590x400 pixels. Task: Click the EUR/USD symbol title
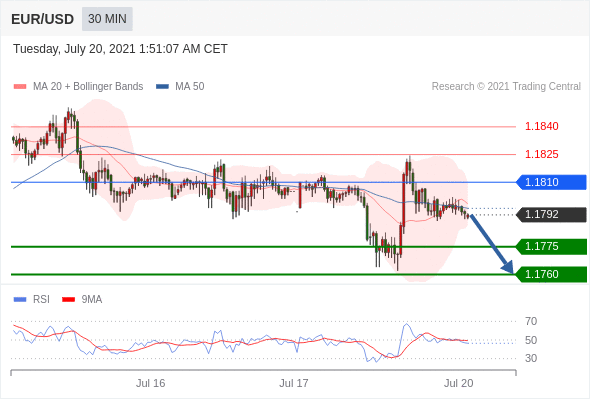tap(43, 19)
